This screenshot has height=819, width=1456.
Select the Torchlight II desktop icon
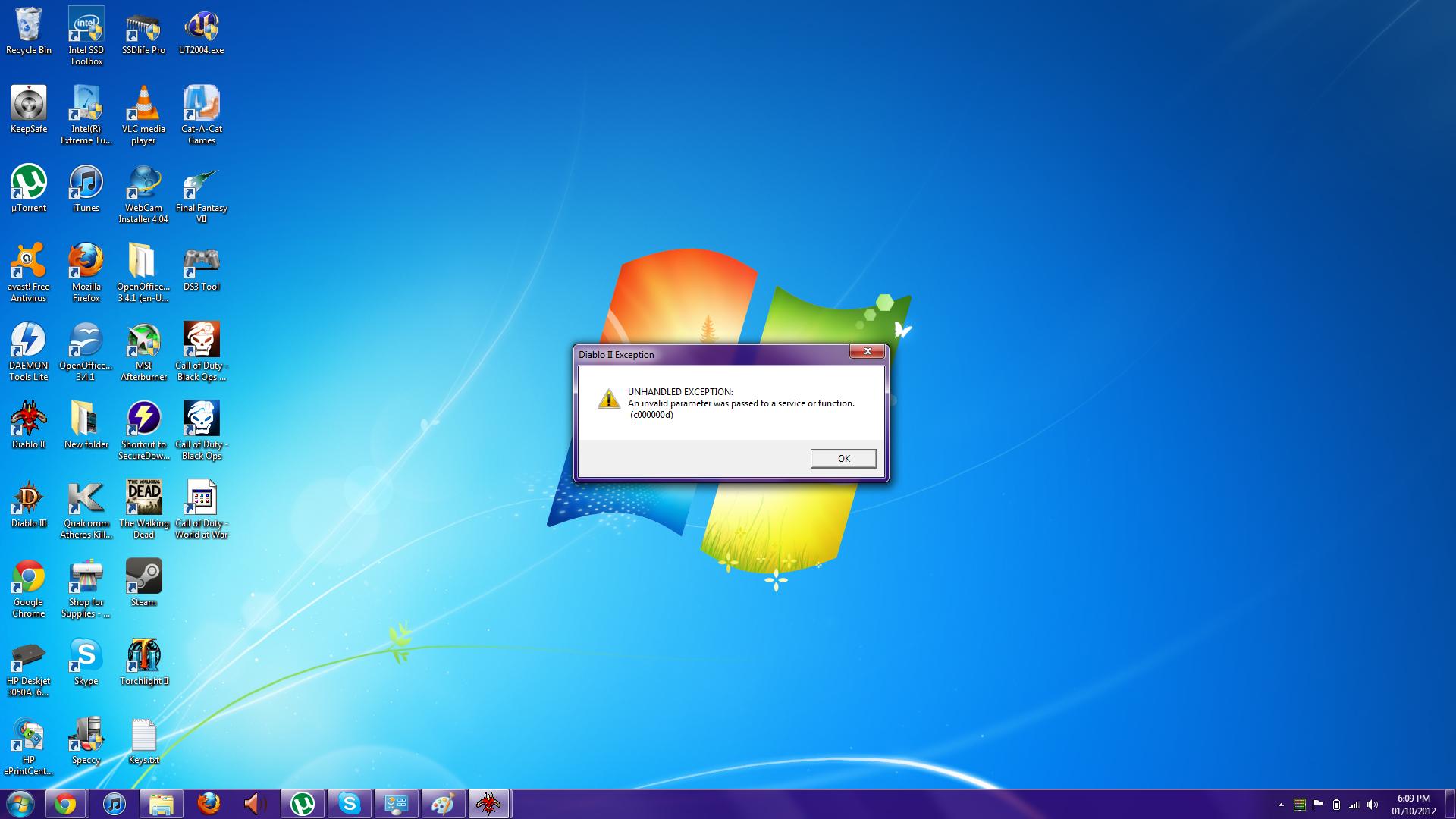(x=143, y=663)
